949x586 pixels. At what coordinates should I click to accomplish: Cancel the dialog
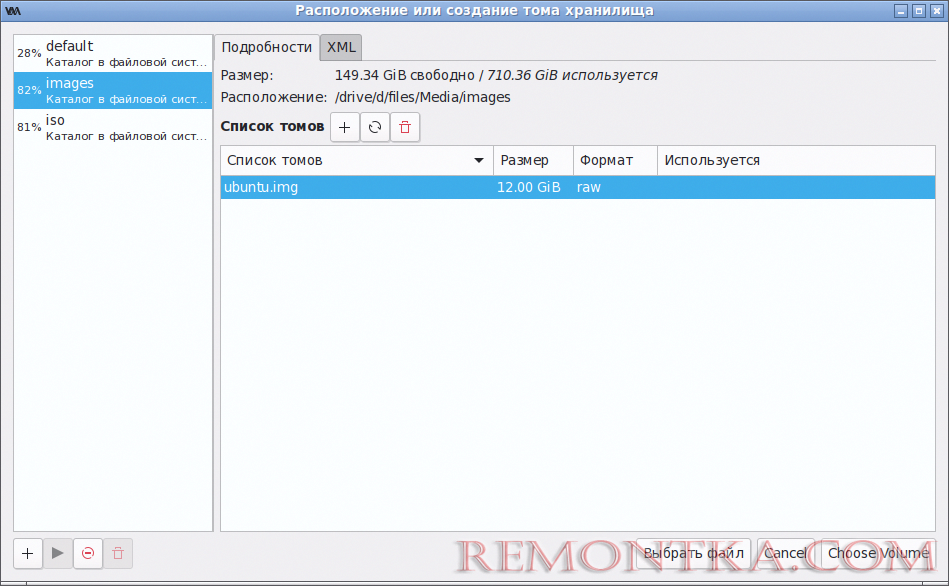[x=786, y=553]
